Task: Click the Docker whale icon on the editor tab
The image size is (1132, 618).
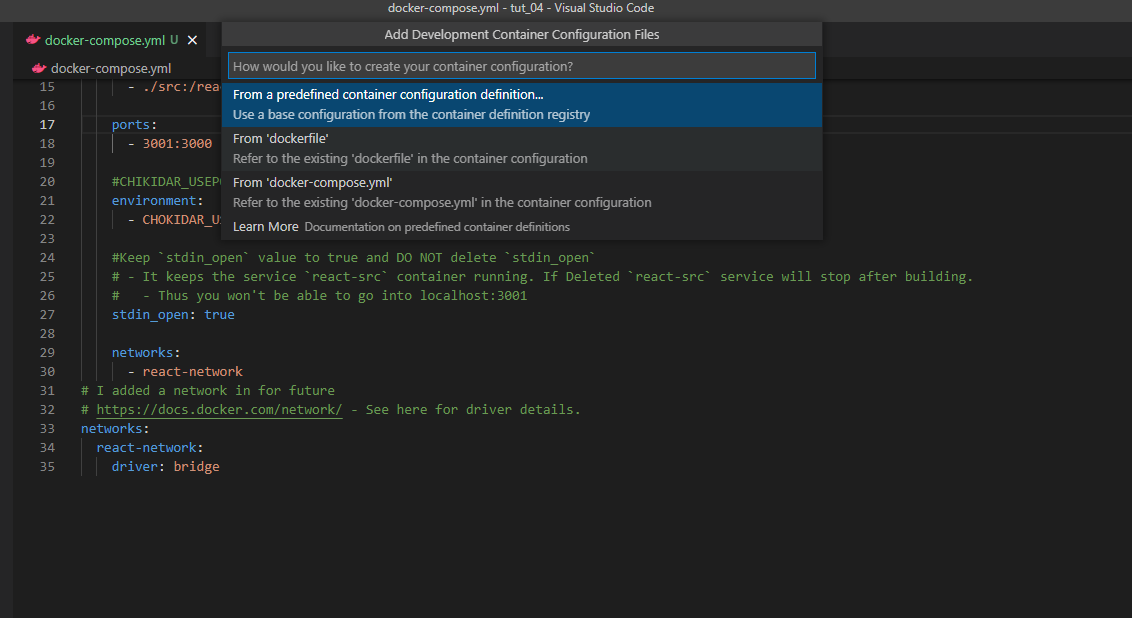Action: (33, 40)
